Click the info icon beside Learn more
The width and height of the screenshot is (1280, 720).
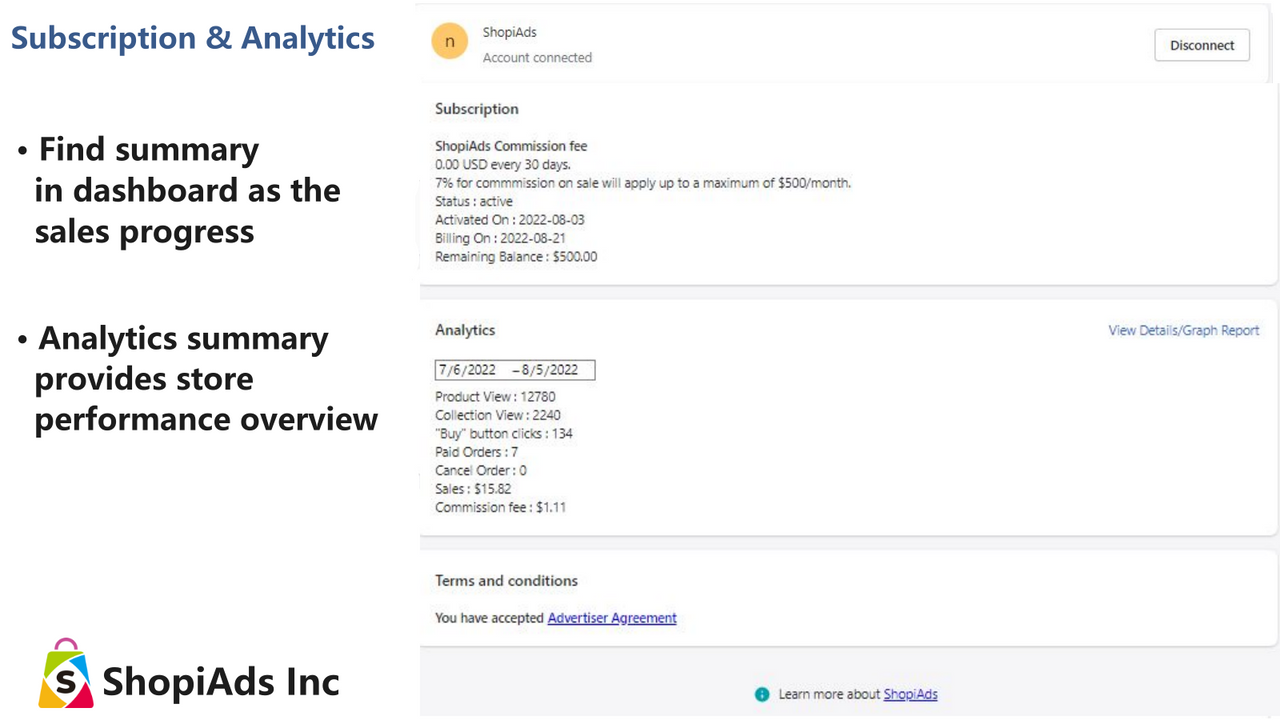(762, 694)
